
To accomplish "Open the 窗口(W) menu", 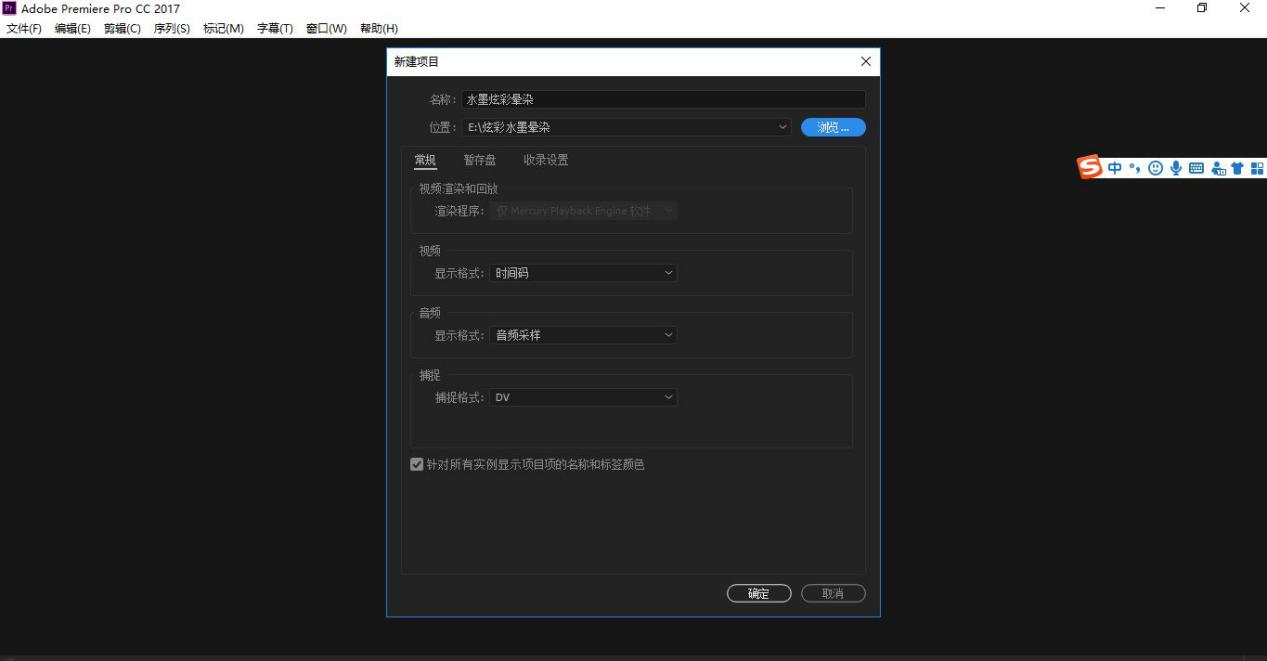I will (x=326, y=28).
